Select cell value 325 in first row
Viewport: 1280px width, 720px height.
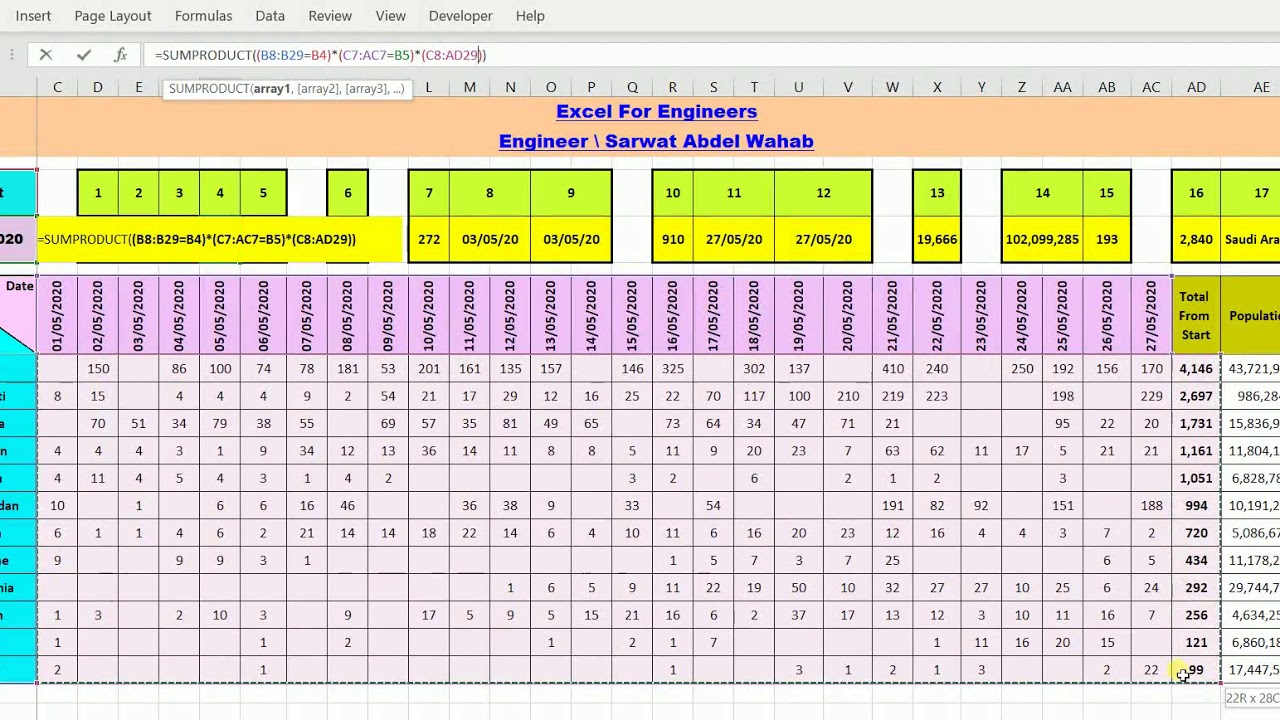click(x=673, y=369)
